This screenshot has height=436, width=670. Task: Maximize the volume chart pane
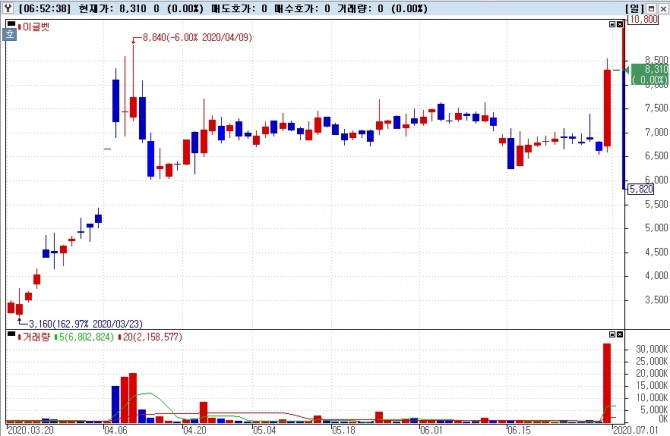pos(612,334)
